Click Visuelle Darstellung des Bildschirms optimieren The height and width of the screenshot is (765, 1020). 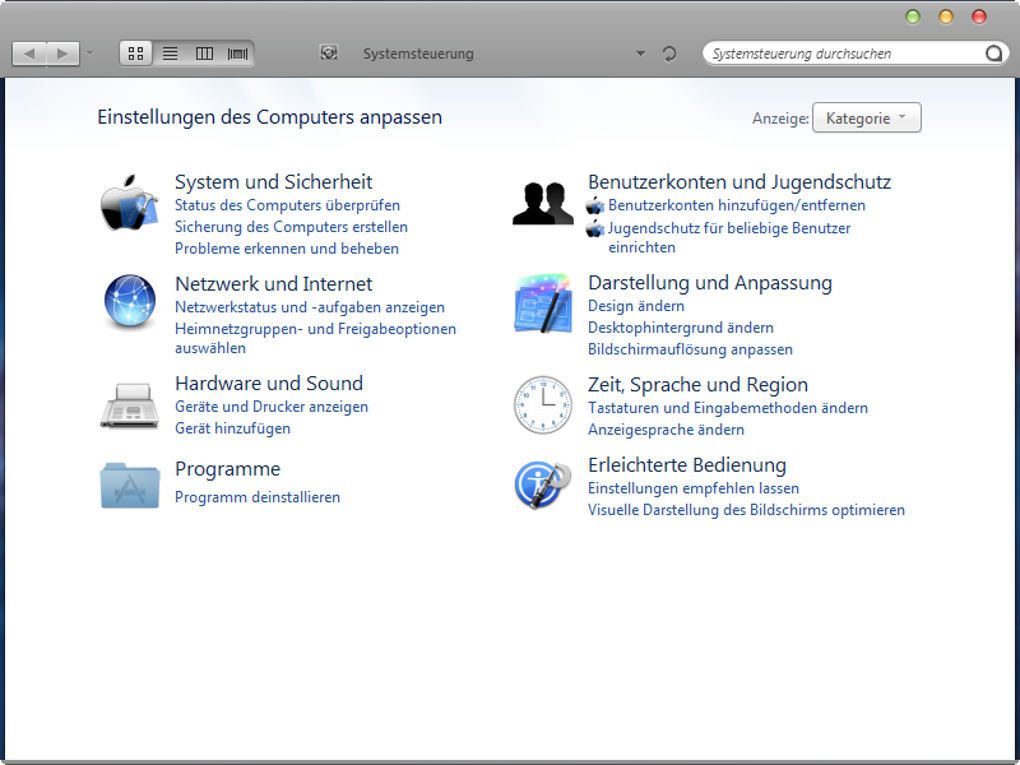click(x=746, y=509)
